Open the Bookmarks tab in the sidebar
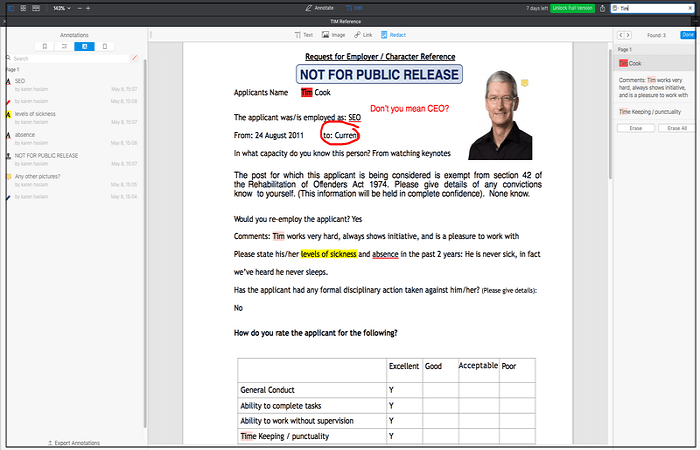The image size is (700, 450). 45,46
